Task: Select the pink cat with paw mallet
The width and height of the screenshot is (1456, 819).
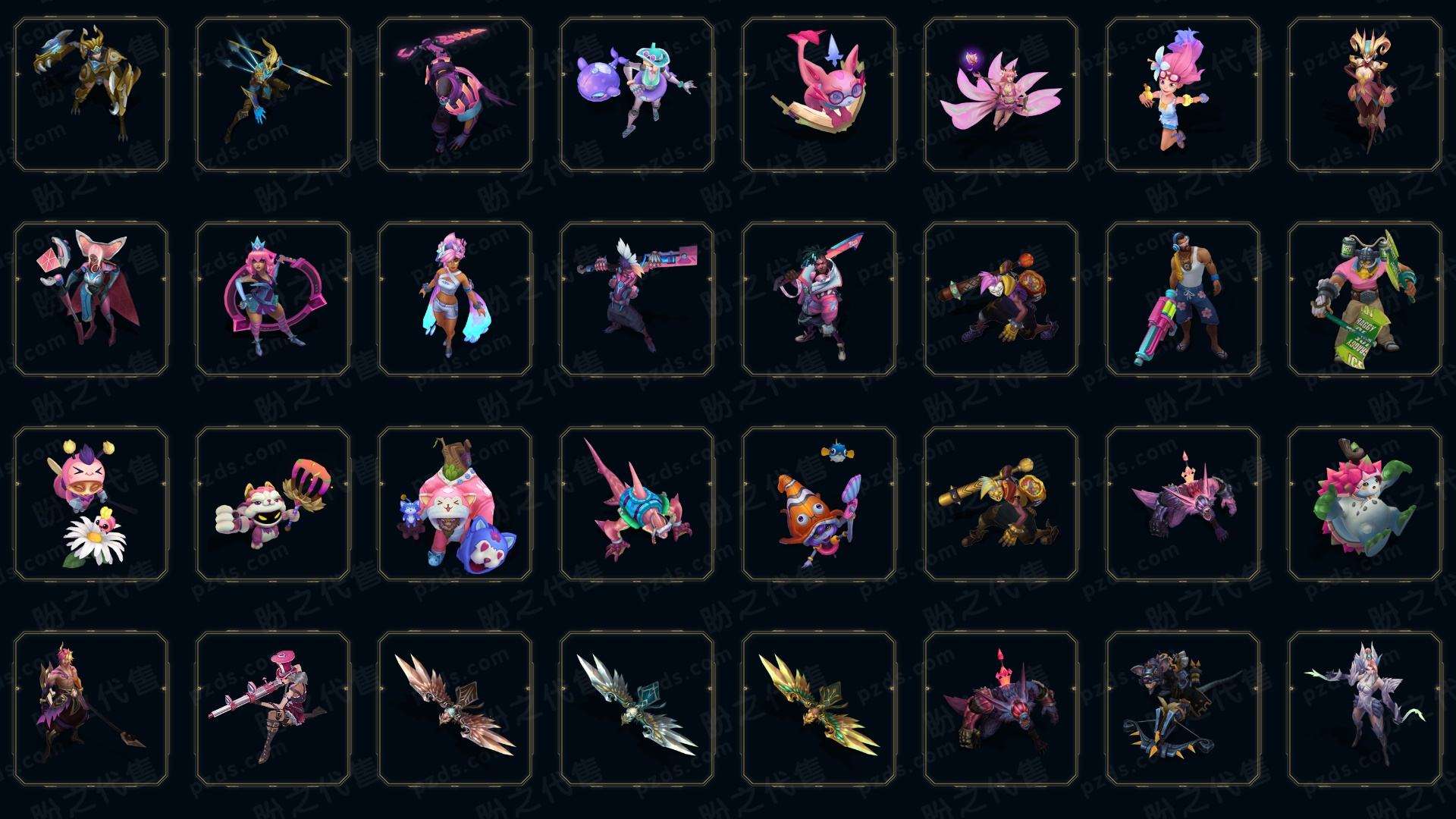Action: (273, 504)
